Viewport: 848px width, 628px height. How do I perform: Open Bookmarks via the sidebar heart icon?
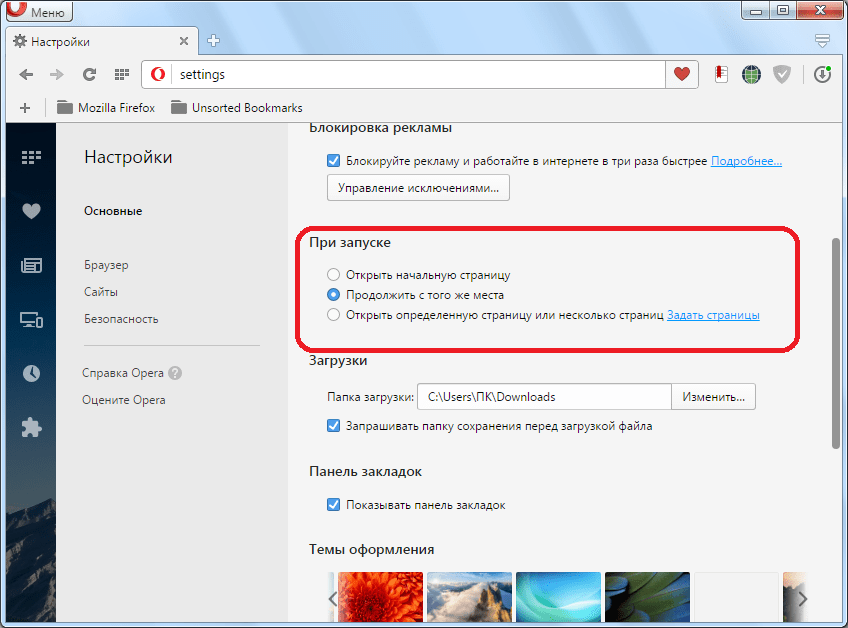(x=31, y=211)
